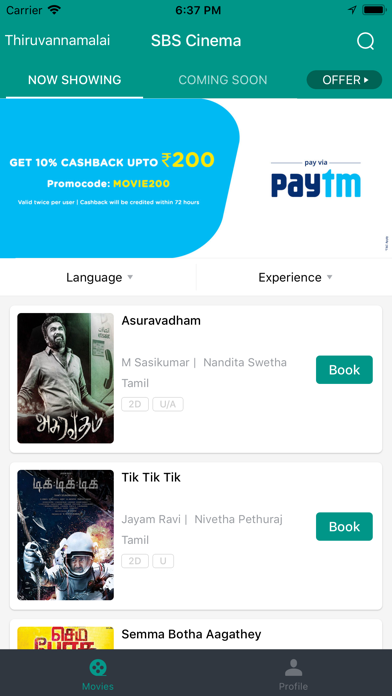Tap the location arrow status icon
Viewport: 392px width, 696px height.
[352, 10]
